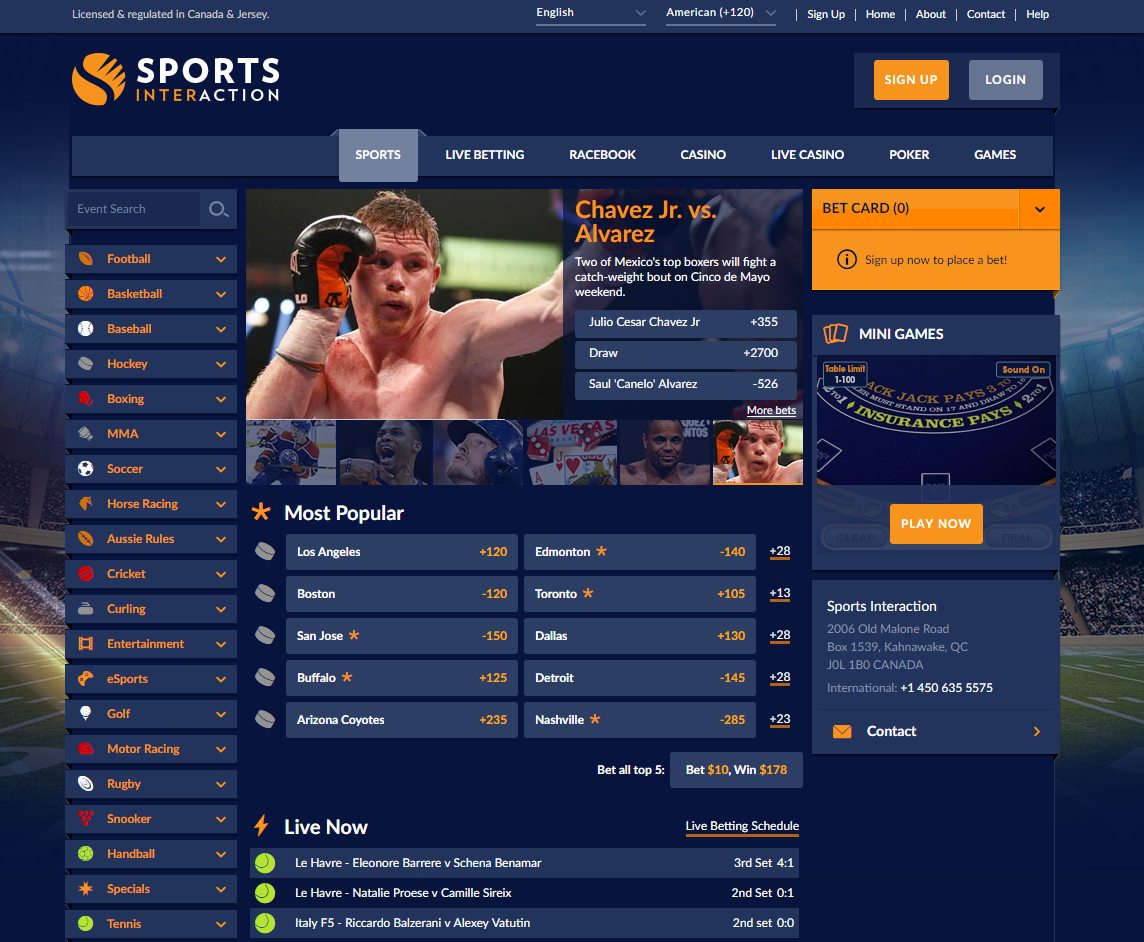The image size is (1144, 942).
Task: Click the Soccer ball icon
Action: click(x=85, y=468)
